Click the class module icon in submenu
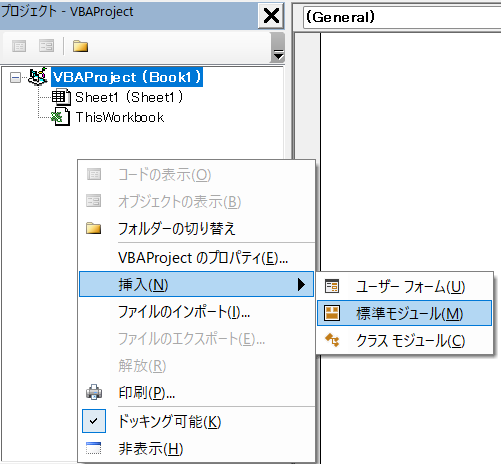This screenshot has height=464, width=501. click(332, 340)
